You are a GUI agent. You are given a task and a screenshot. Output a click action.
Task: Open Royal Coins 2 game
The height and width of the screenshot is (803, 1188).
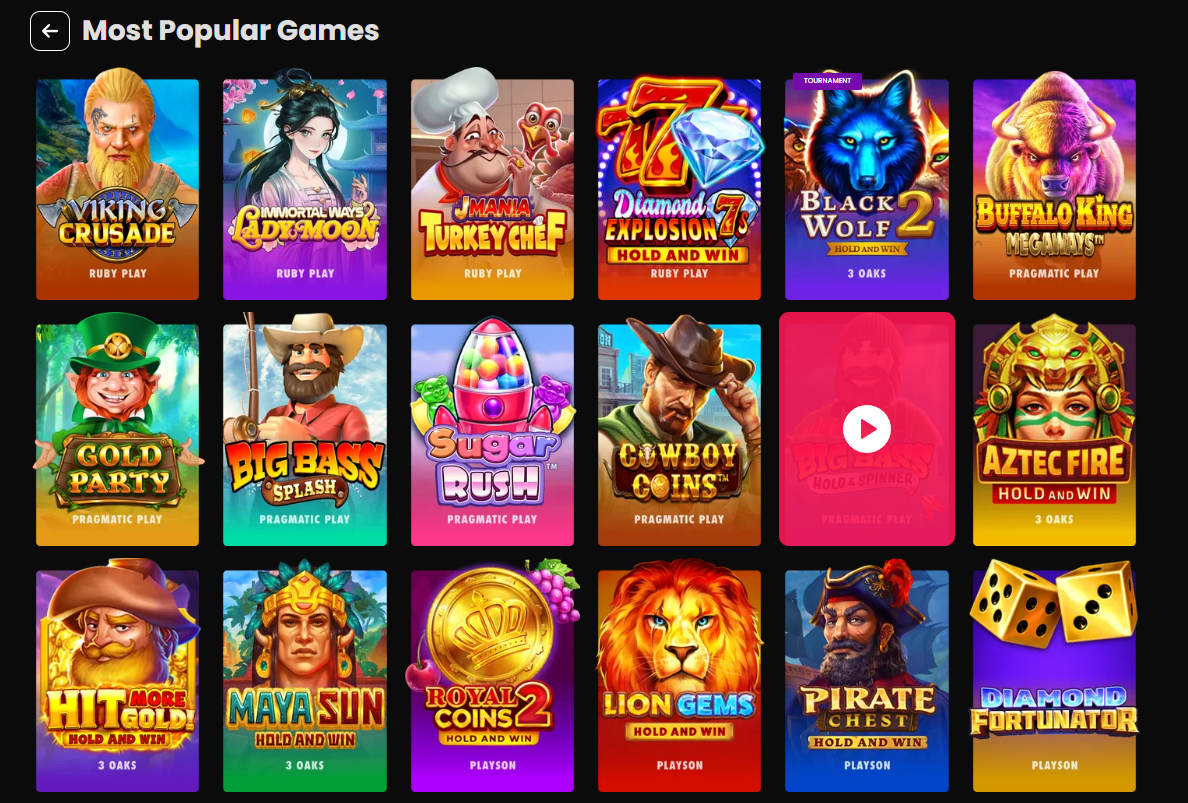(x=492, y=681)
